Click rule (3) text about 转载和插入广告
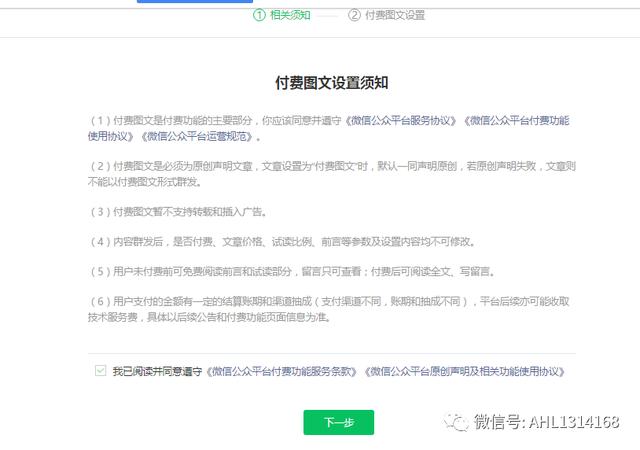Screen dimensions: 640x450 [178, 212]
